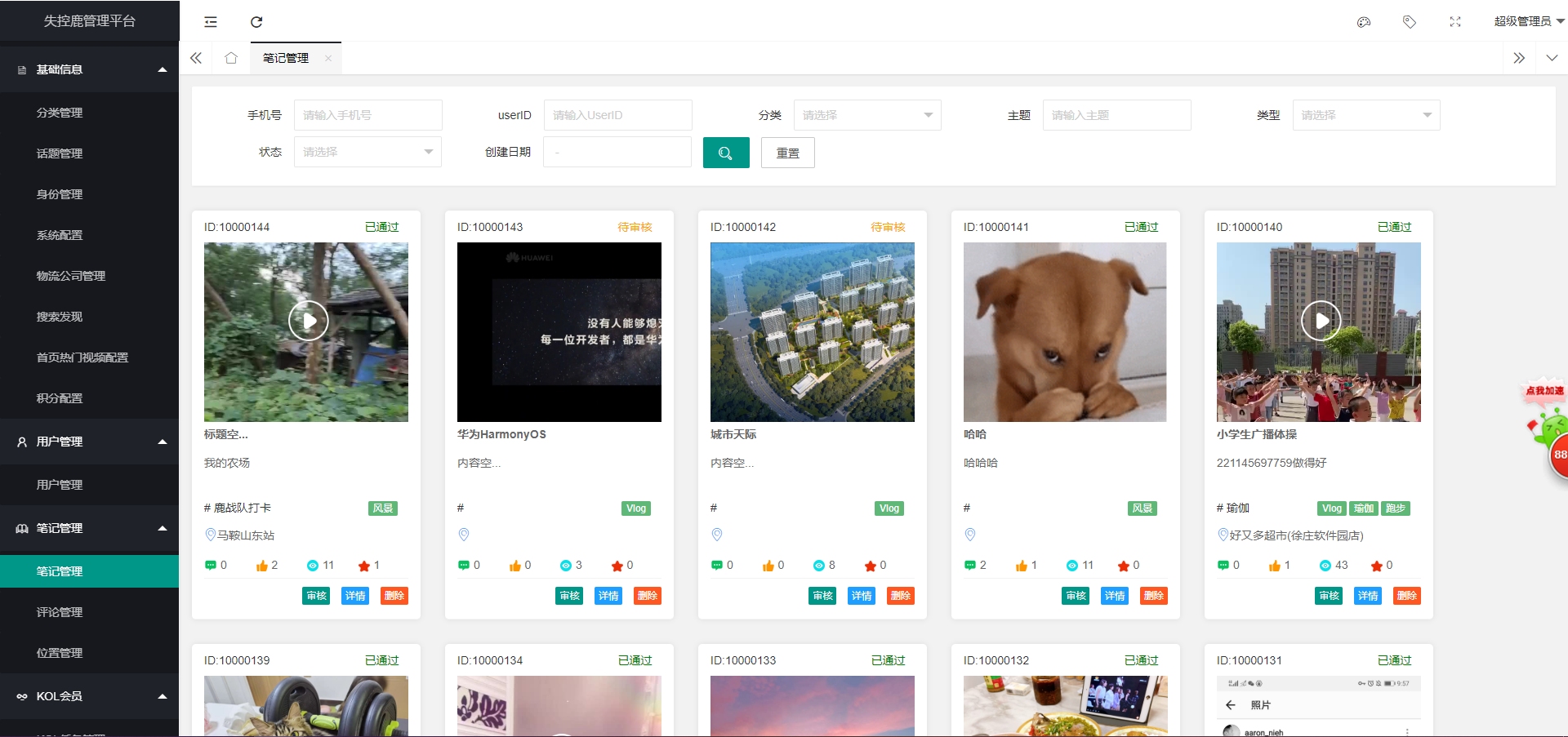Click the 瑜伽 tag on note ID:10000140
Image resolution: width=1568 pixels, height=737 pixels.
click(1363, 508)
